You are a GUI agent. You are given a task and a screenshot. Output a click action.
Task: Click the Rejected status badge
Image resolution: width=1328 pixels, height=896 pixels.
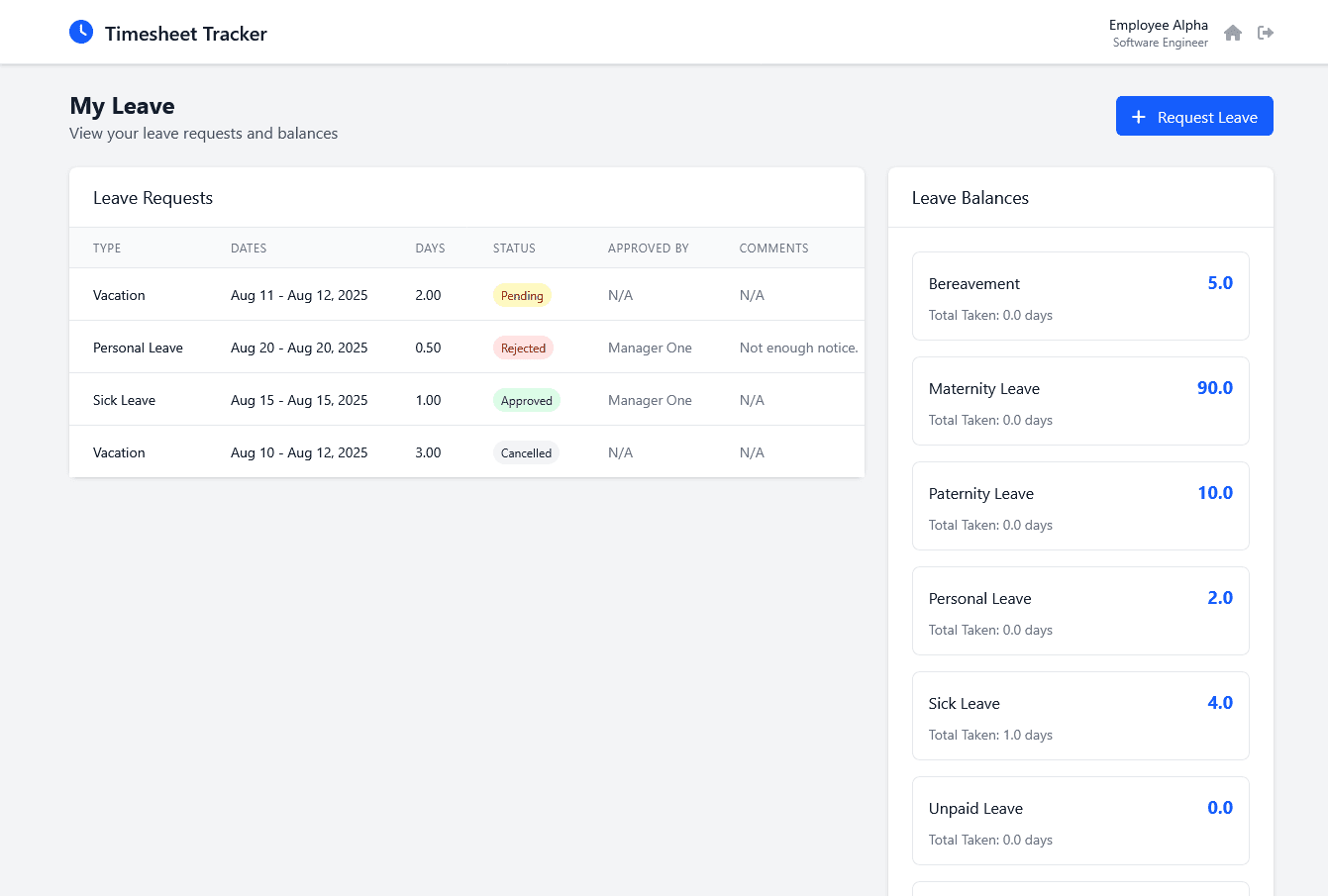(523, 348)
